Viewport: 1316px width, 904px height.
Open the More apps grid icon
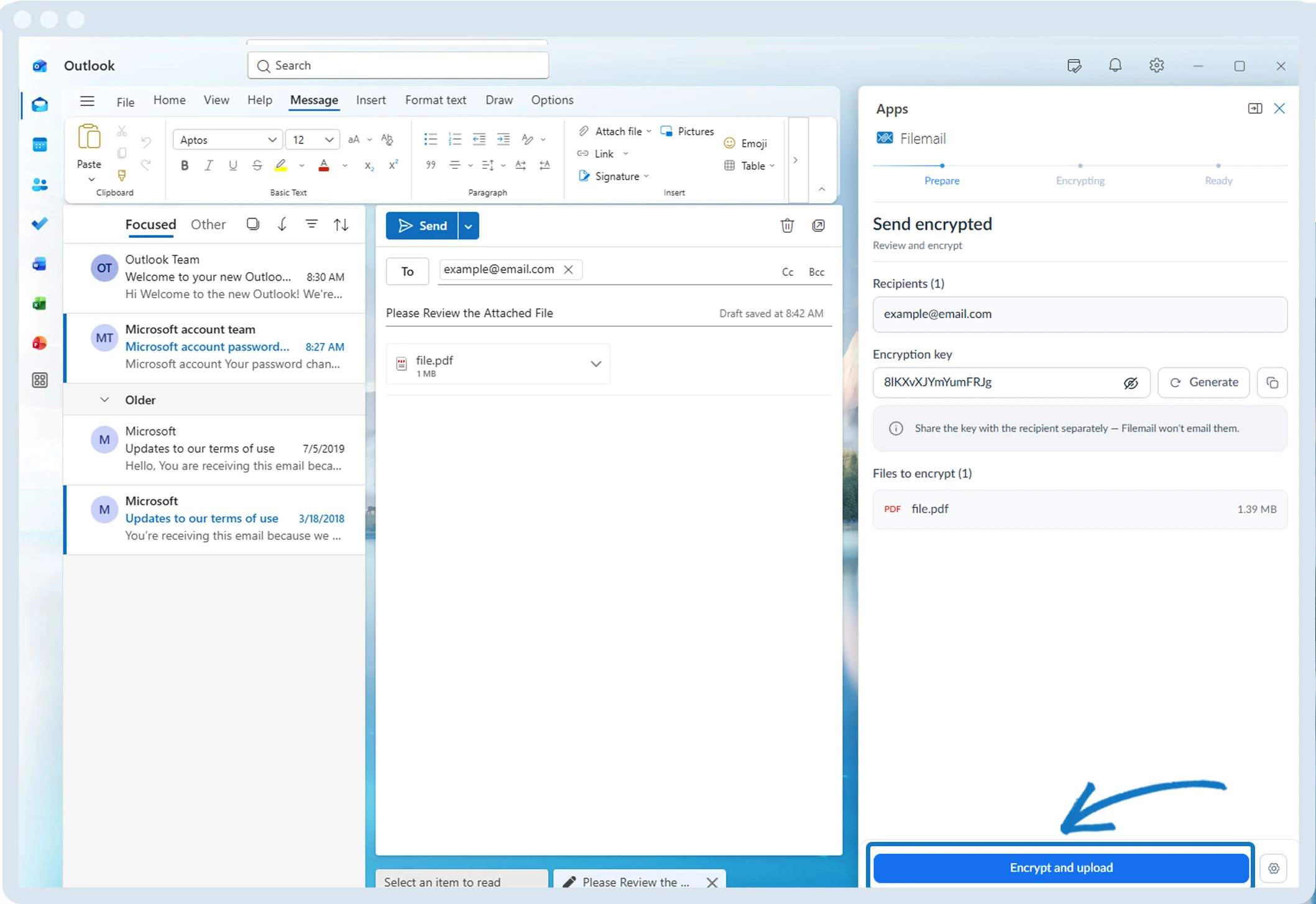click(x=40, y=380)
